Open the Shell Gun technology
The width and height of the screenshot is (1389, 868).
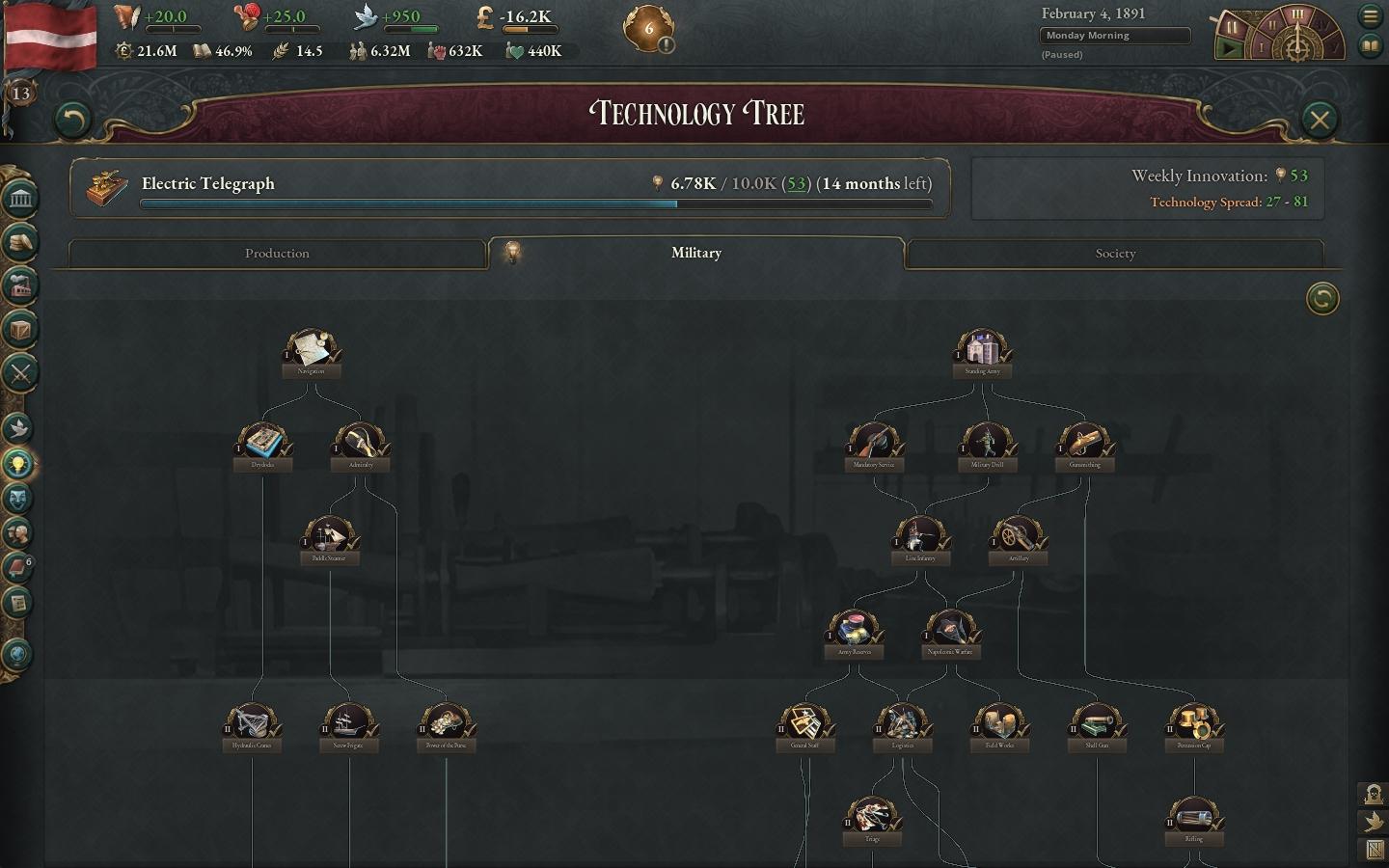tap(1097, 723)
